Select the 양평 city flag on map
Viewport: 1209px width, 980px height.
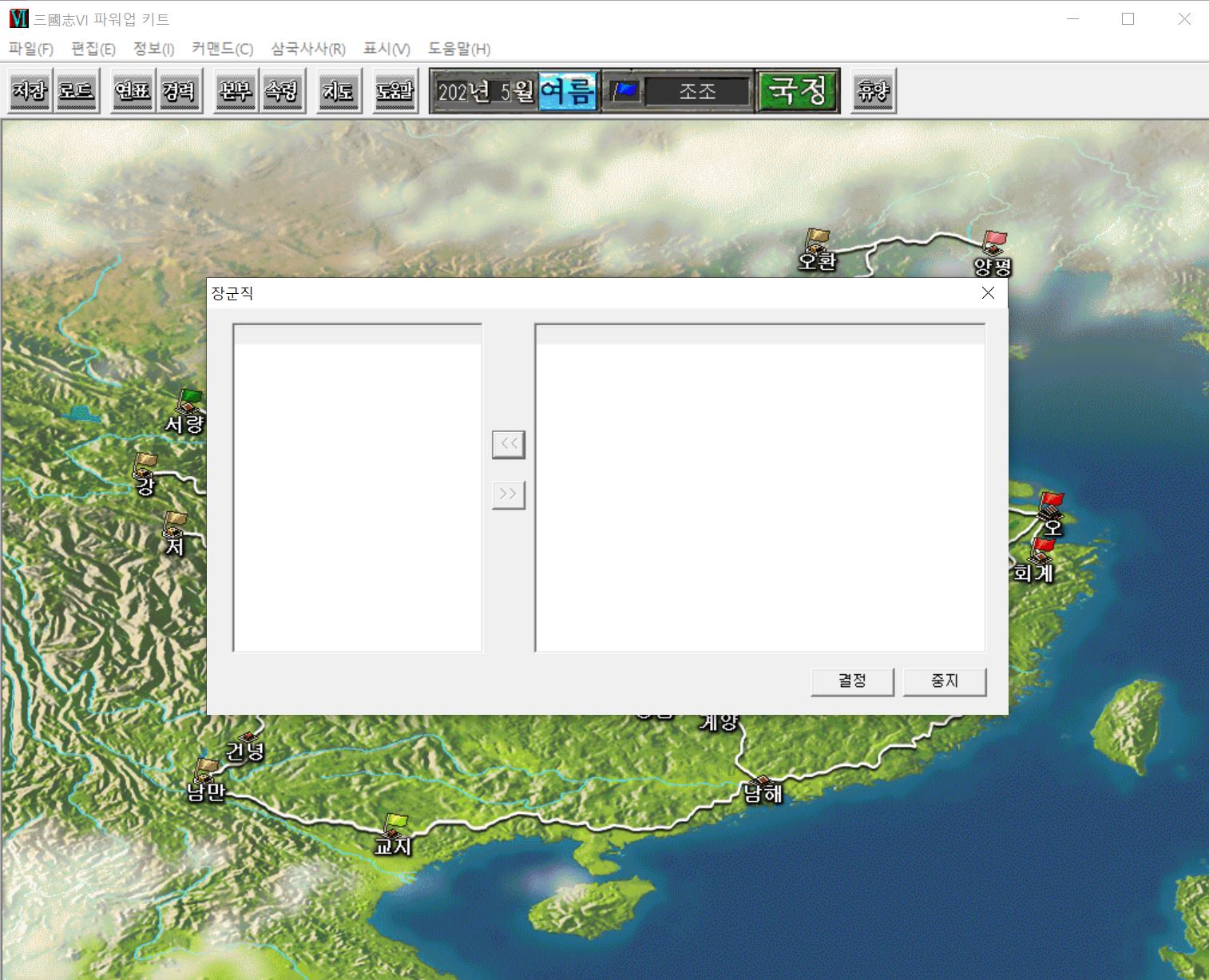[x=994, y=243]
